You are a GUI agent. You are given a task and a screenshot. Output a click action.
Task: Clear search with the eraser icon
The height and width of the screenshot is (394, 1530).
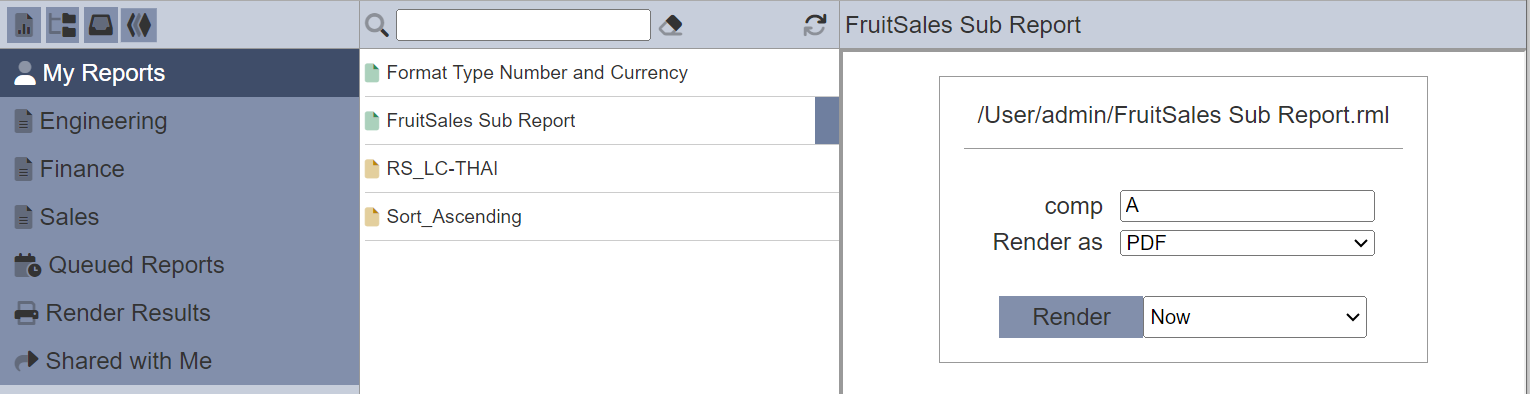[672, 25]
